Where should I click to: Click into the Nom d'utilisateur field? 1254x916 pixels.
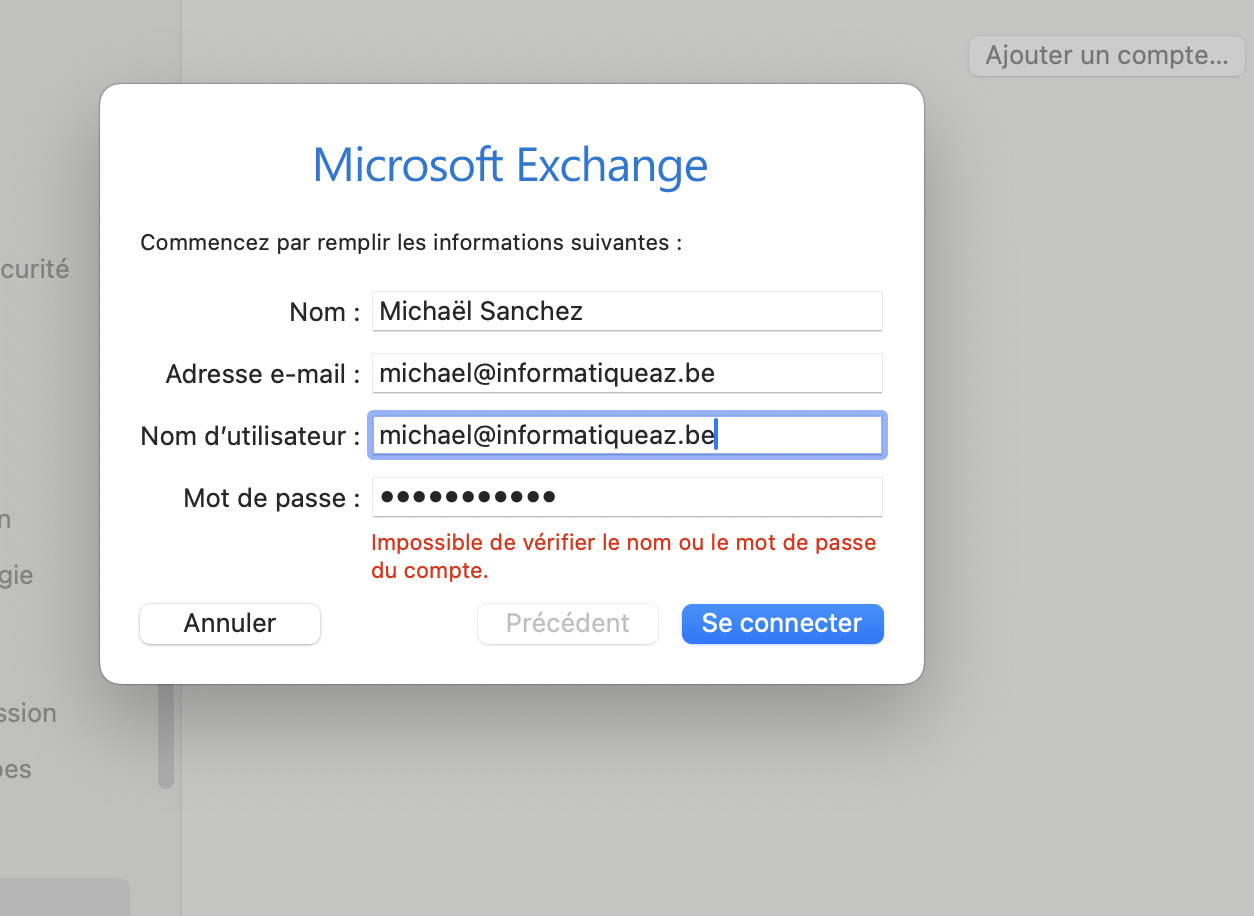[x=626, y=436]
